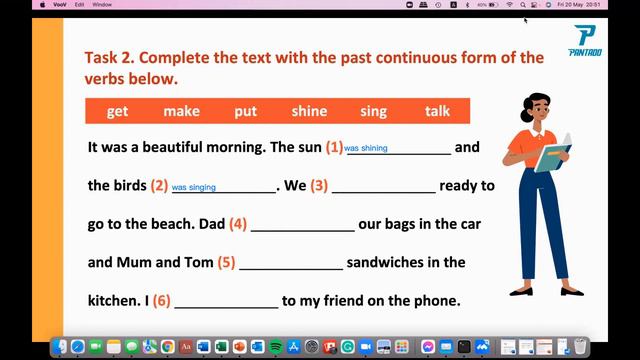This screenshot has width=640, height=360.
Task: Open the red WPS Office icon in dock
Action: (x=329, y=347)
